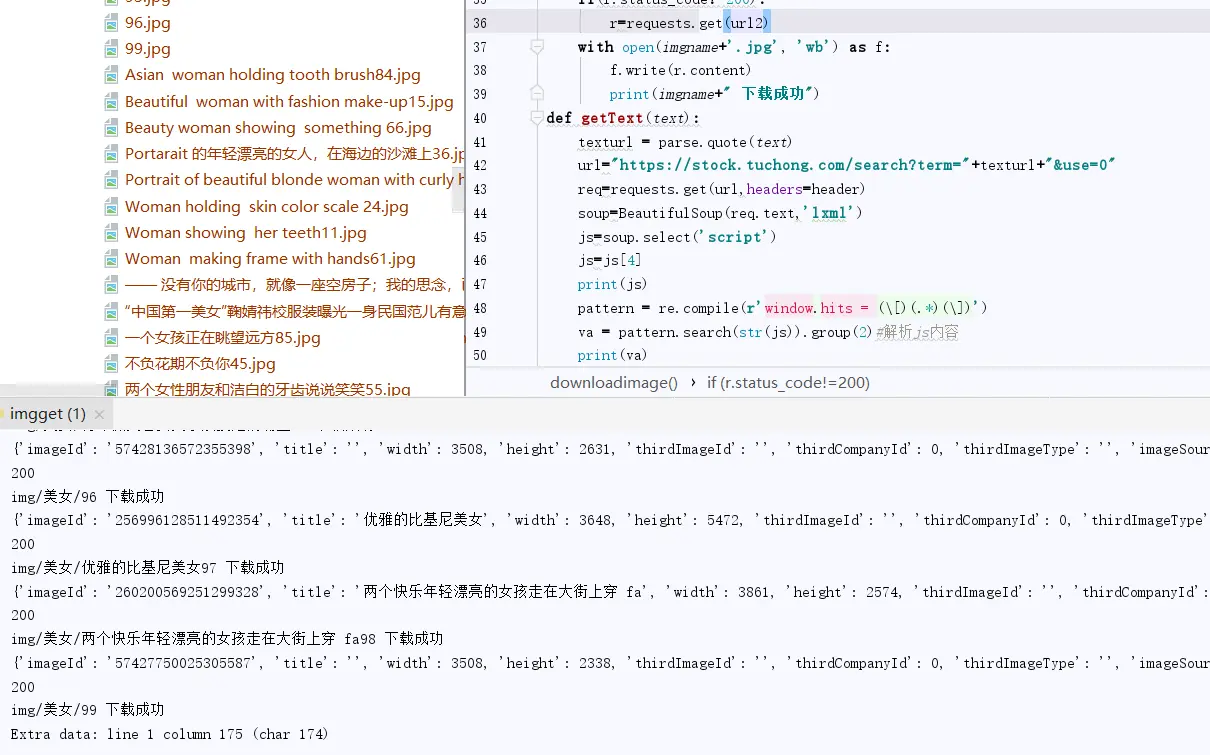Click the print(js) statement on line 47
1210x755 pixels.
[612, 284]
